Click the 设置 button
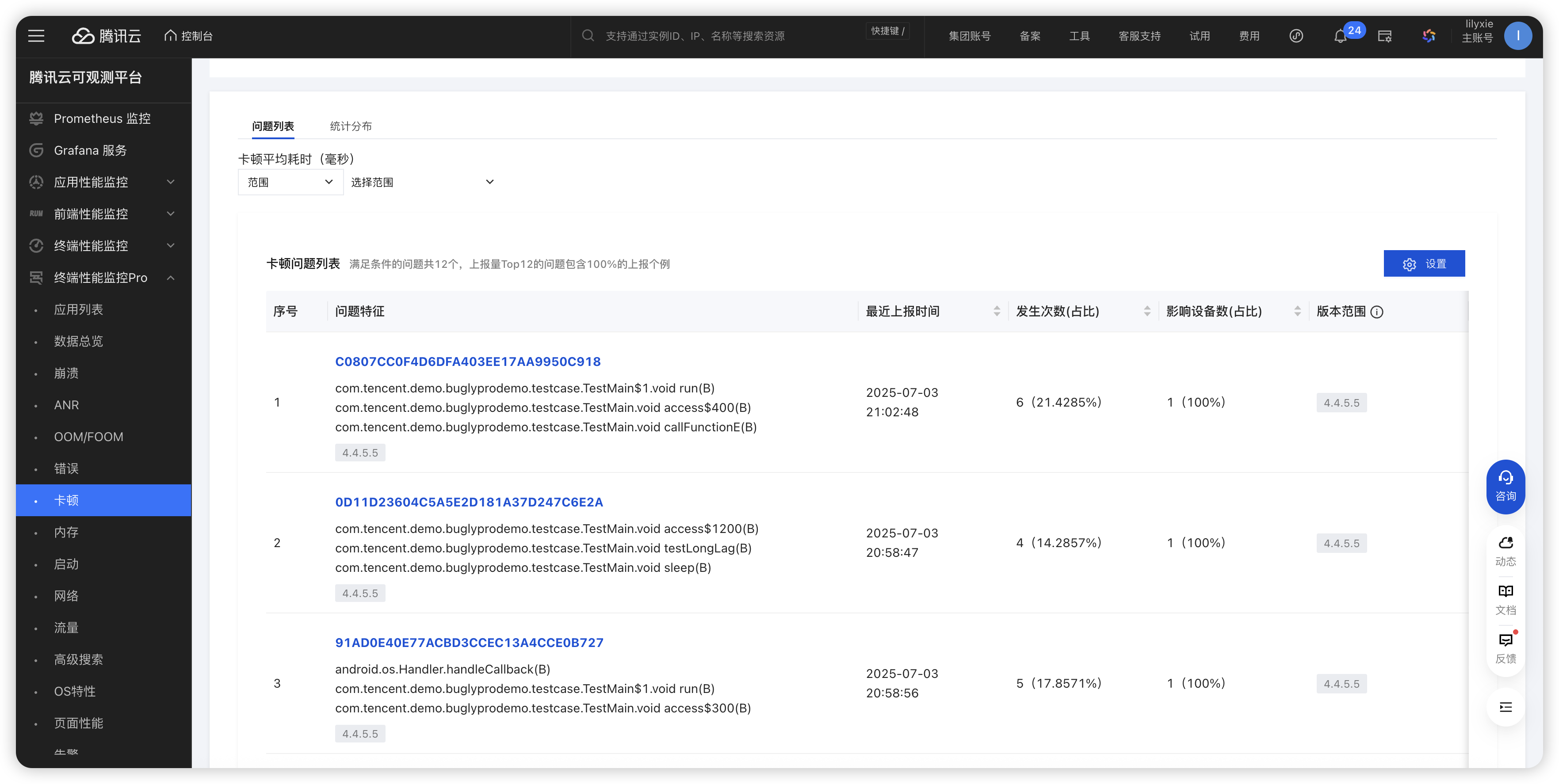Screen dimensions: 1559x784 tap(1424, 264)
